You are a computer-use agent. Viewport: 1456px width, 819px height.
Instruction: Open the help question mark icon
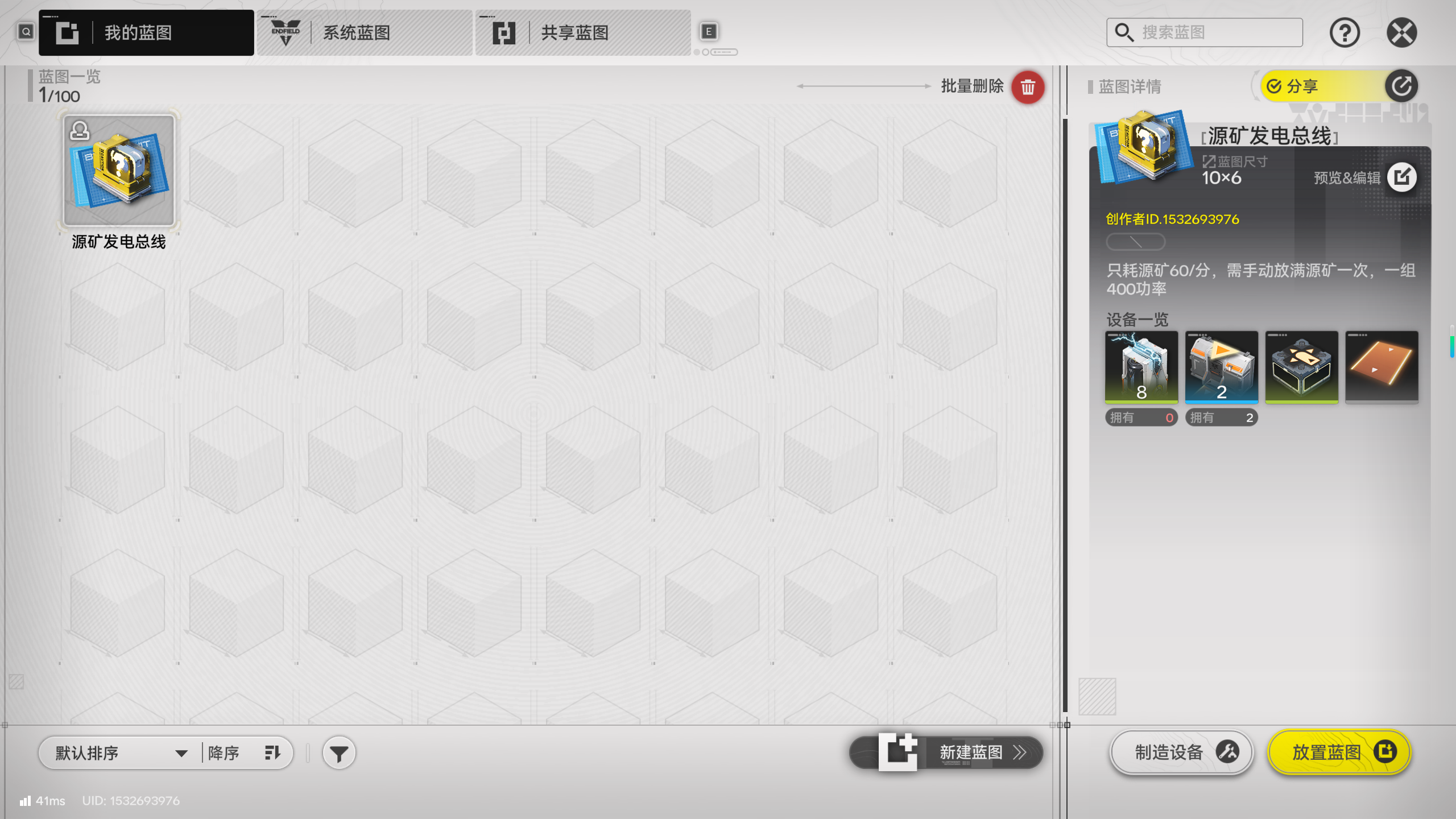(x=1345, y=32)
